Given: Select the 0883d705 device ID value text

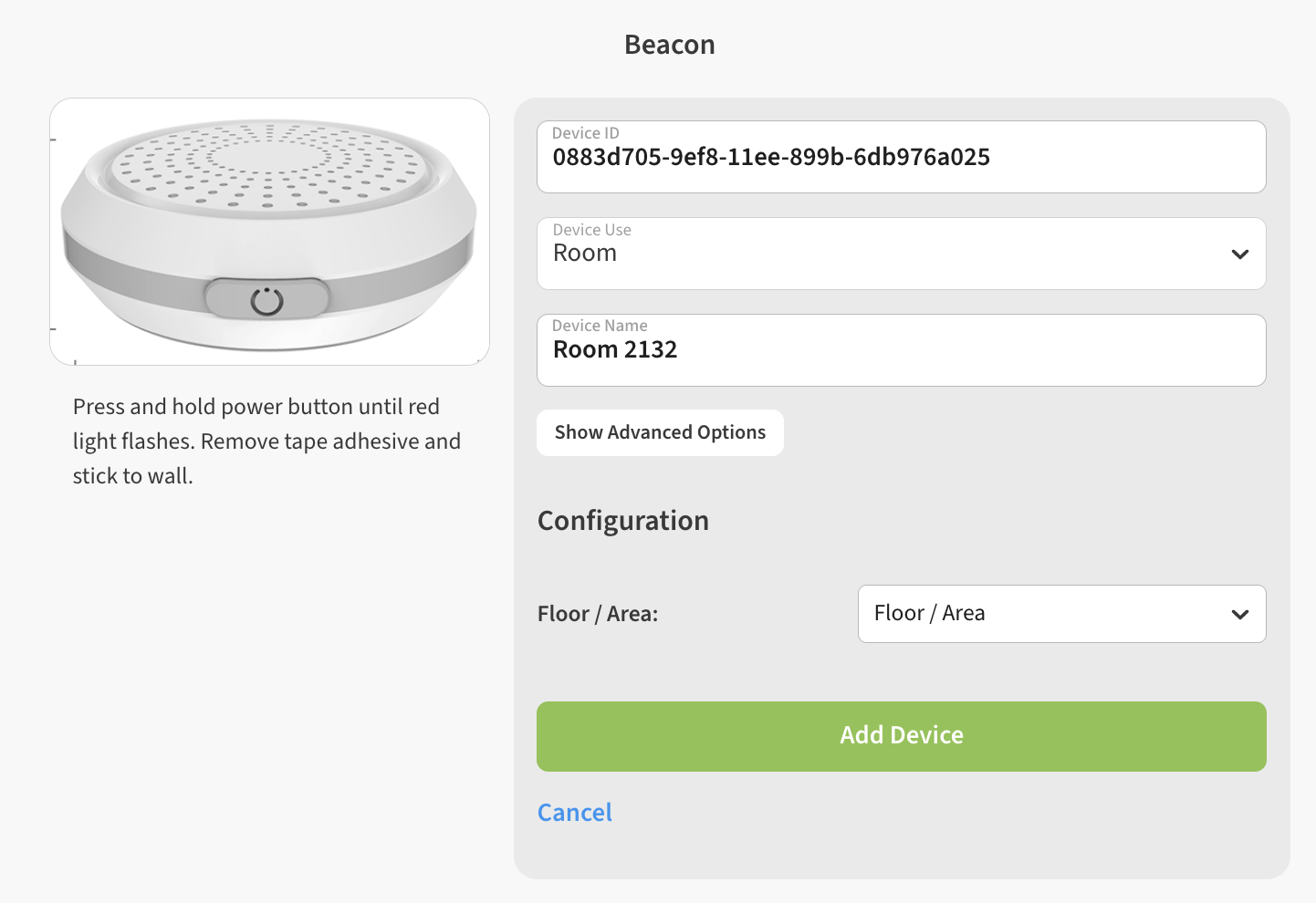Looking at the screenshot, I should pos(770,158).
